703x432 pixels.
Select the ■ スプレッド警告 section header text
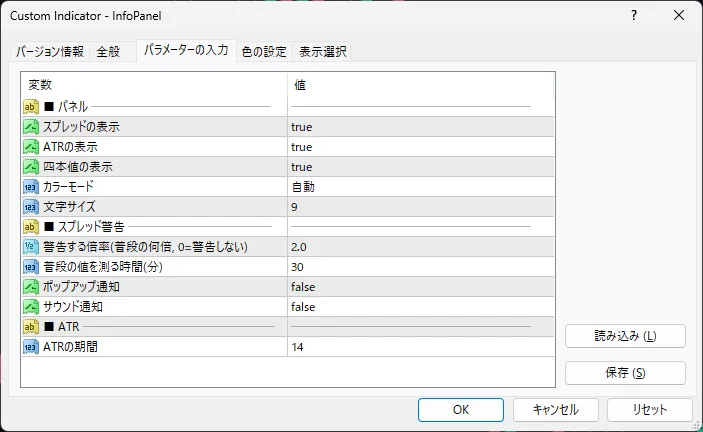click(x=84, y=227)
